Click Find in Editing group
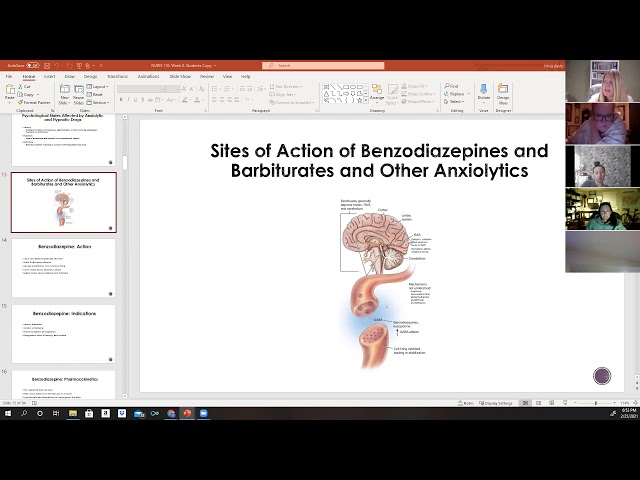 point(451,86)
